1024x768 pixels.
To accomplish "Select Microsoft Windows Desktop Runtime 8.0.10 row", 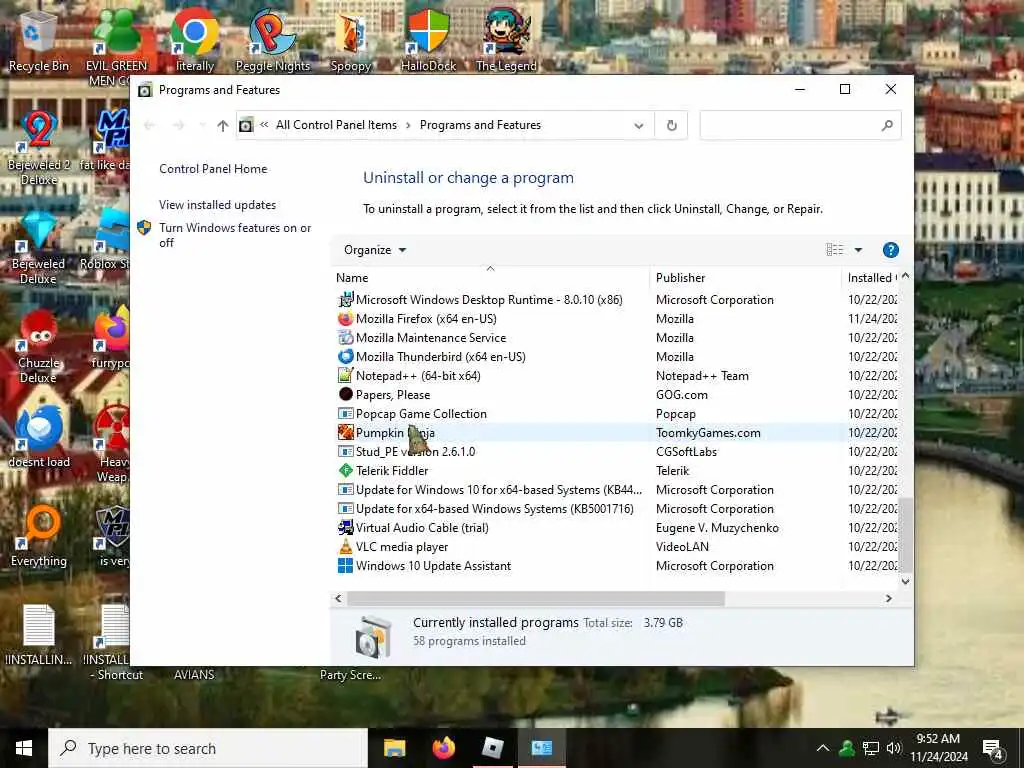I will tap(616, 300).
